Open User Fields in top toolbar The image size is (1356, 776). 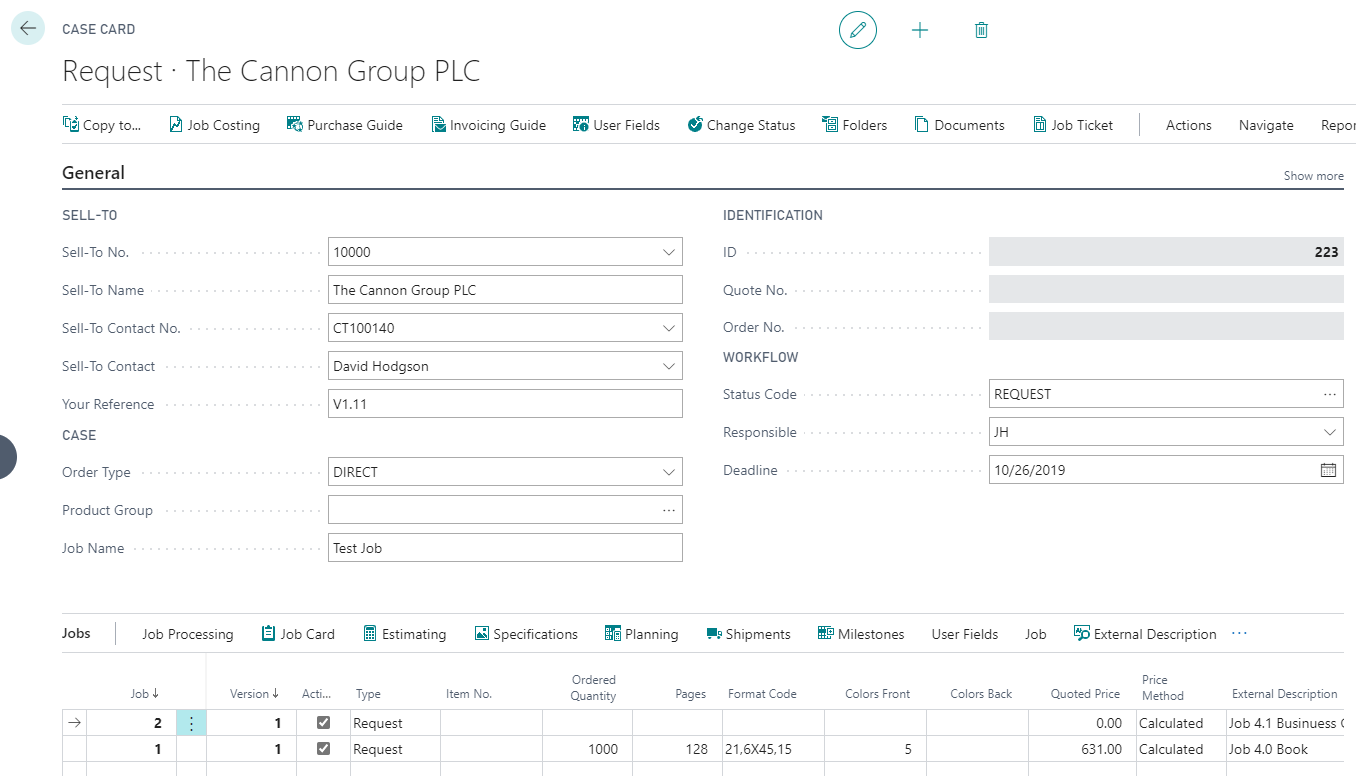pos(617,125)
